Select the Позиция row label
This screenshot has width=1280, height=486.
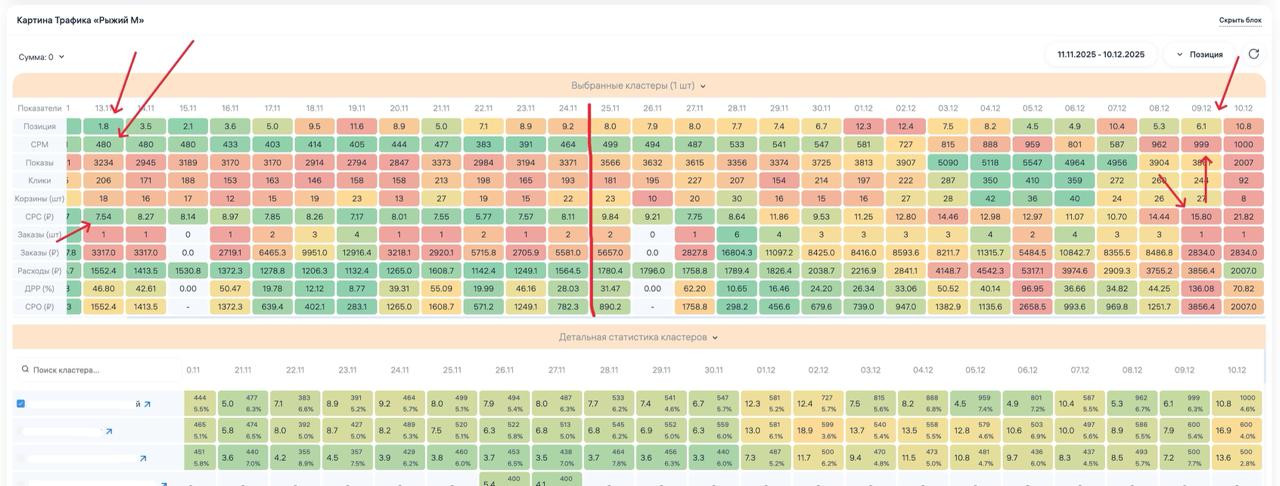pos(39,127)
